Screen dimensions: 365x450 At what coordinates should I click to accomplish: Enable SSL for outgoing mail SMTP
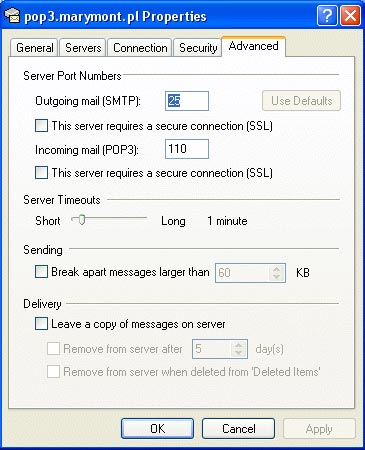[x=41, y=126]
